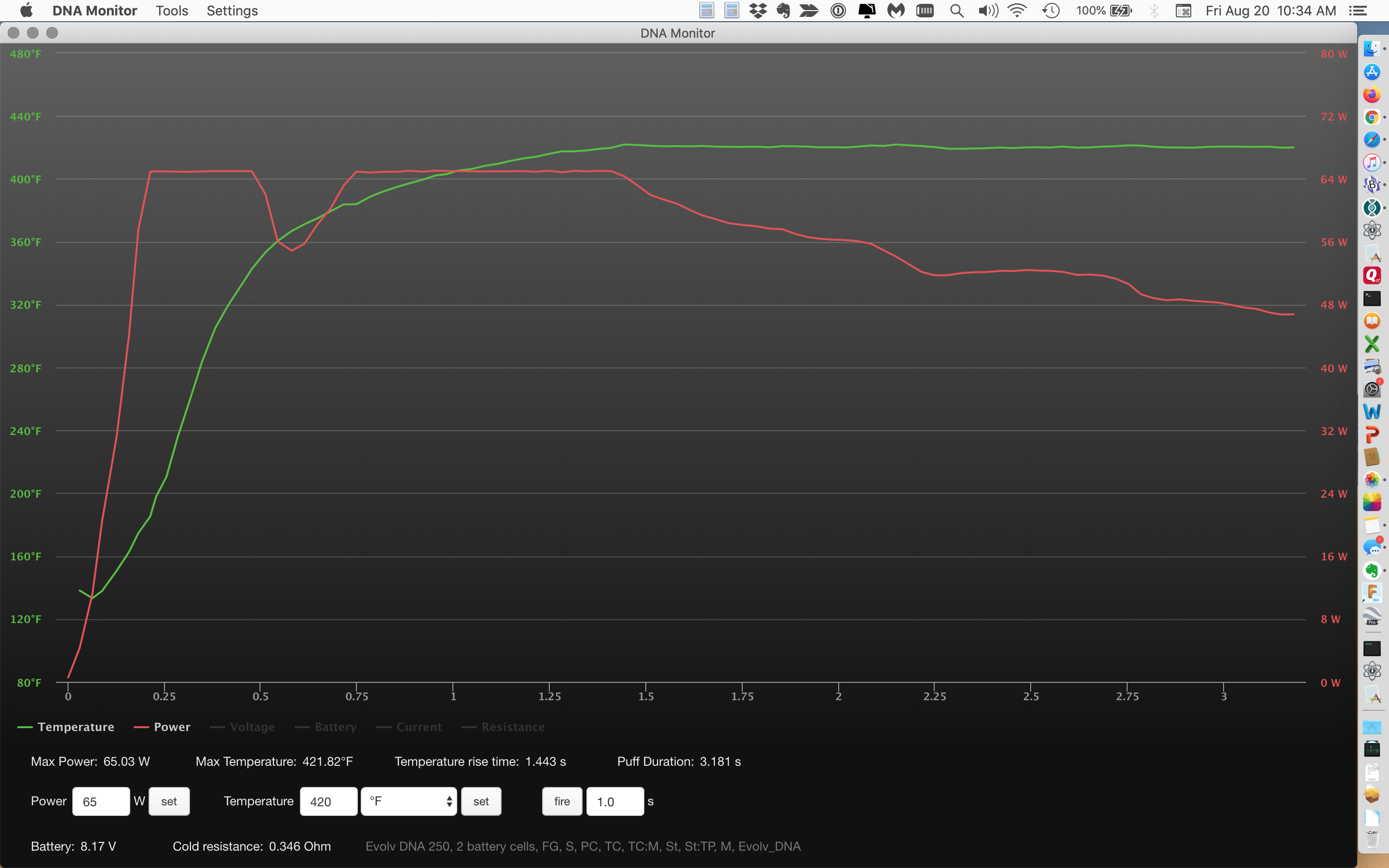Click the Dropbox menu bar icon
Screen dimensions: 1389x868
click(758, 10)
